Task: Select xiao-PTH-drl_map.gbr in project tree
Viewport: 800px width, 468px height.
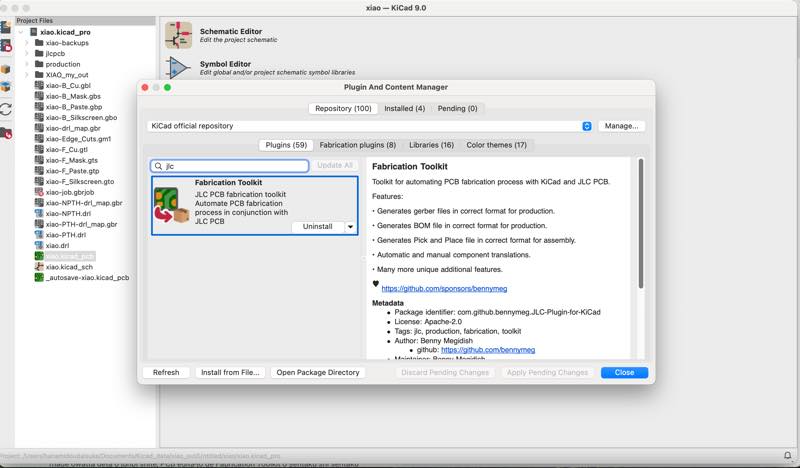Action: (81, 224)
